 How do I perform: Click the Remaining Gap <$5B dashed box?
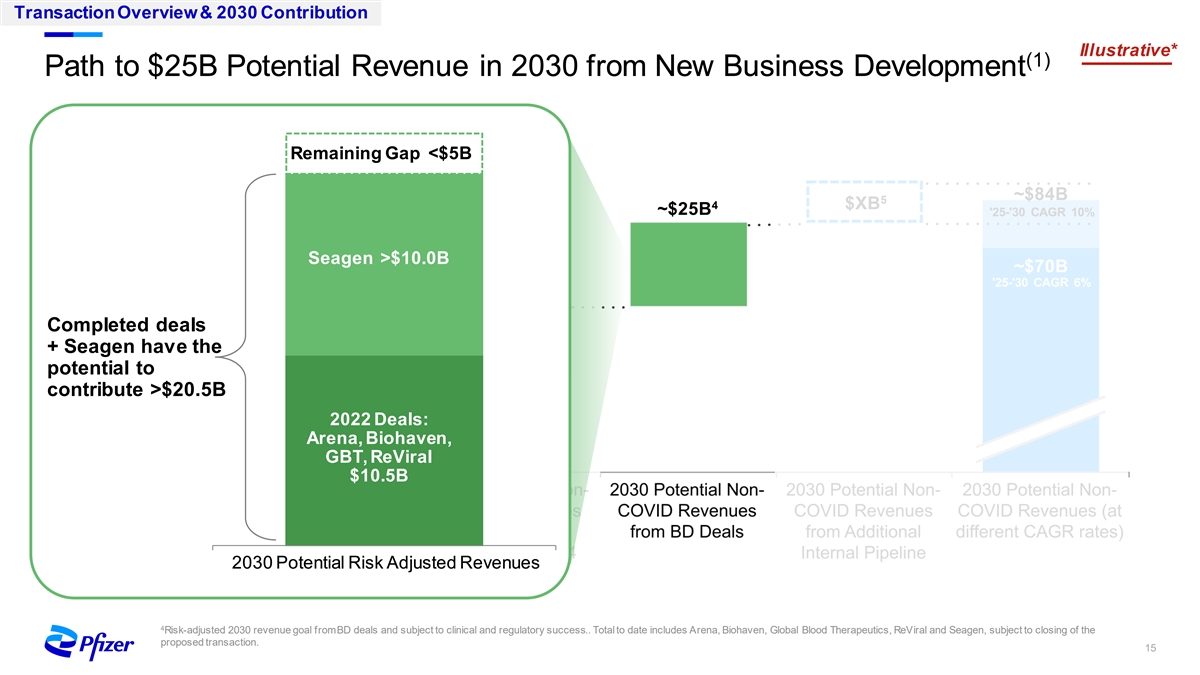tap(384, 153)
